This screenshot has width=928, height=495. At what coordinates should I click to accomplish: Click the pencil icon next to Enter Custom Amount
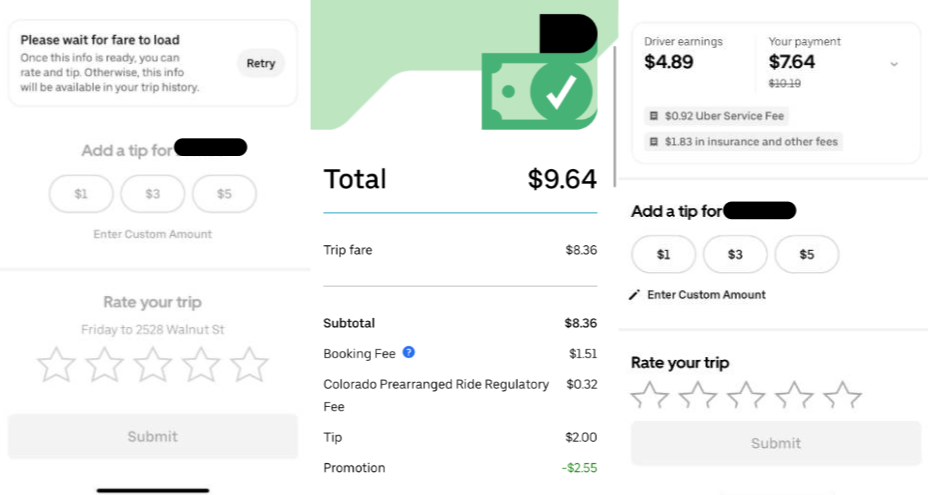634,295
